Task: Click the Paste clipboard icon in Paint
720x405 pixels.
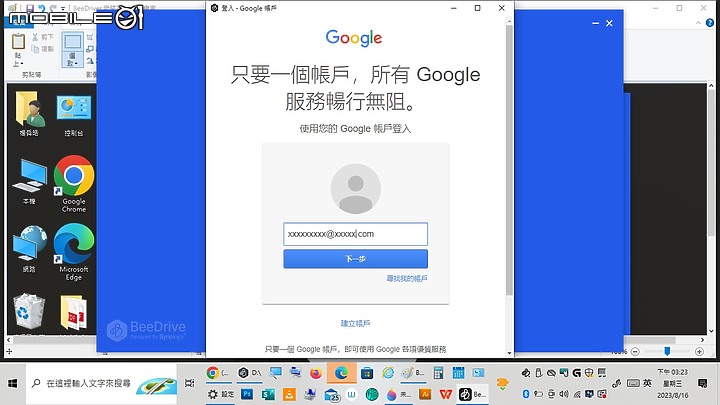Action: point(18,41)
